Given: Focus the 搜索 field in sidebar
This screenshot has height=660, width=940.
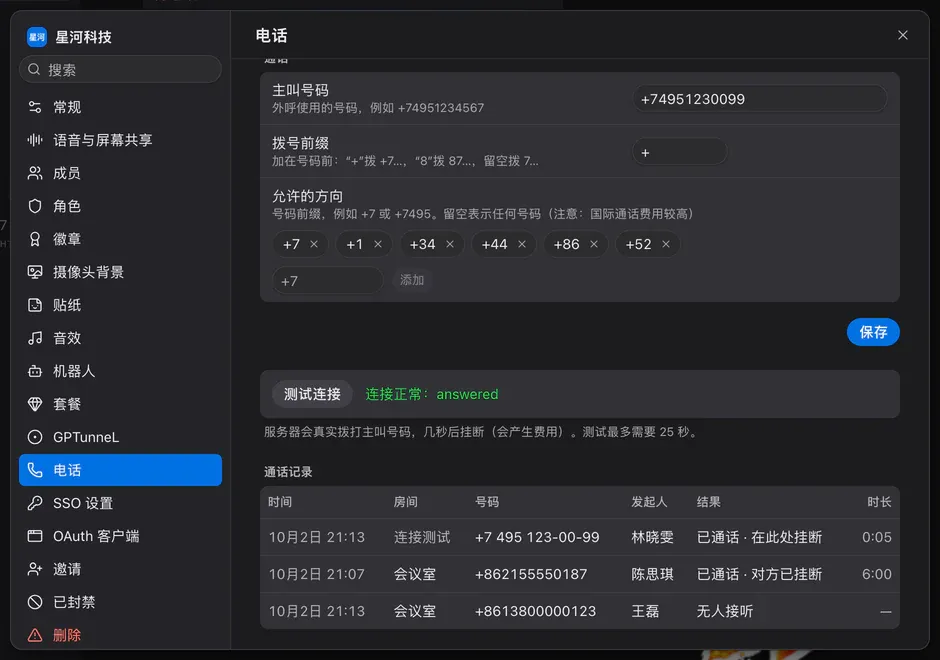Looking at the screenshot, I should point(120,70).
